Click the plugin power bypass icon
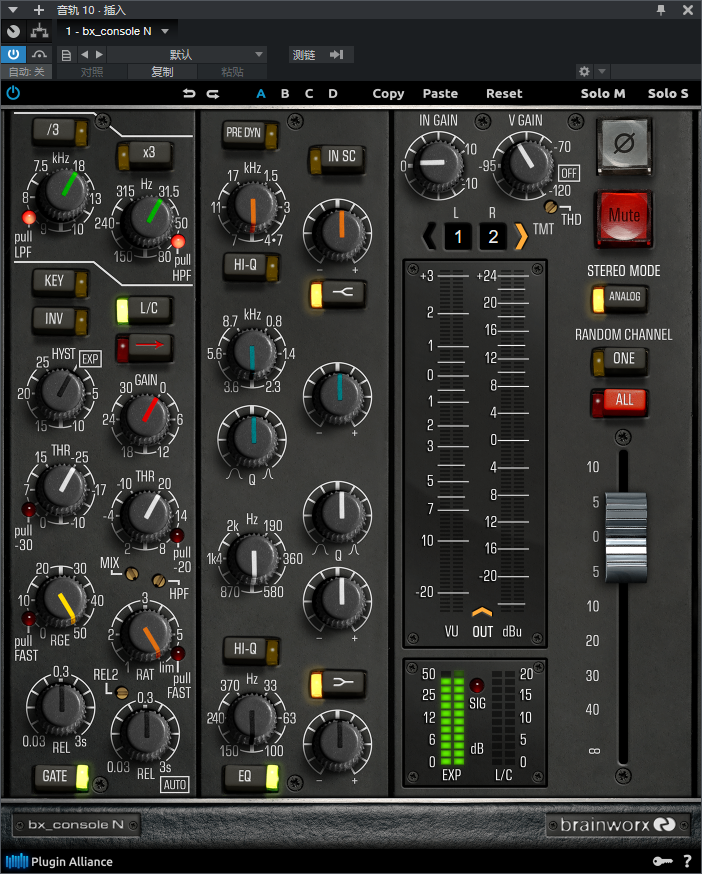 coord(13,93)
